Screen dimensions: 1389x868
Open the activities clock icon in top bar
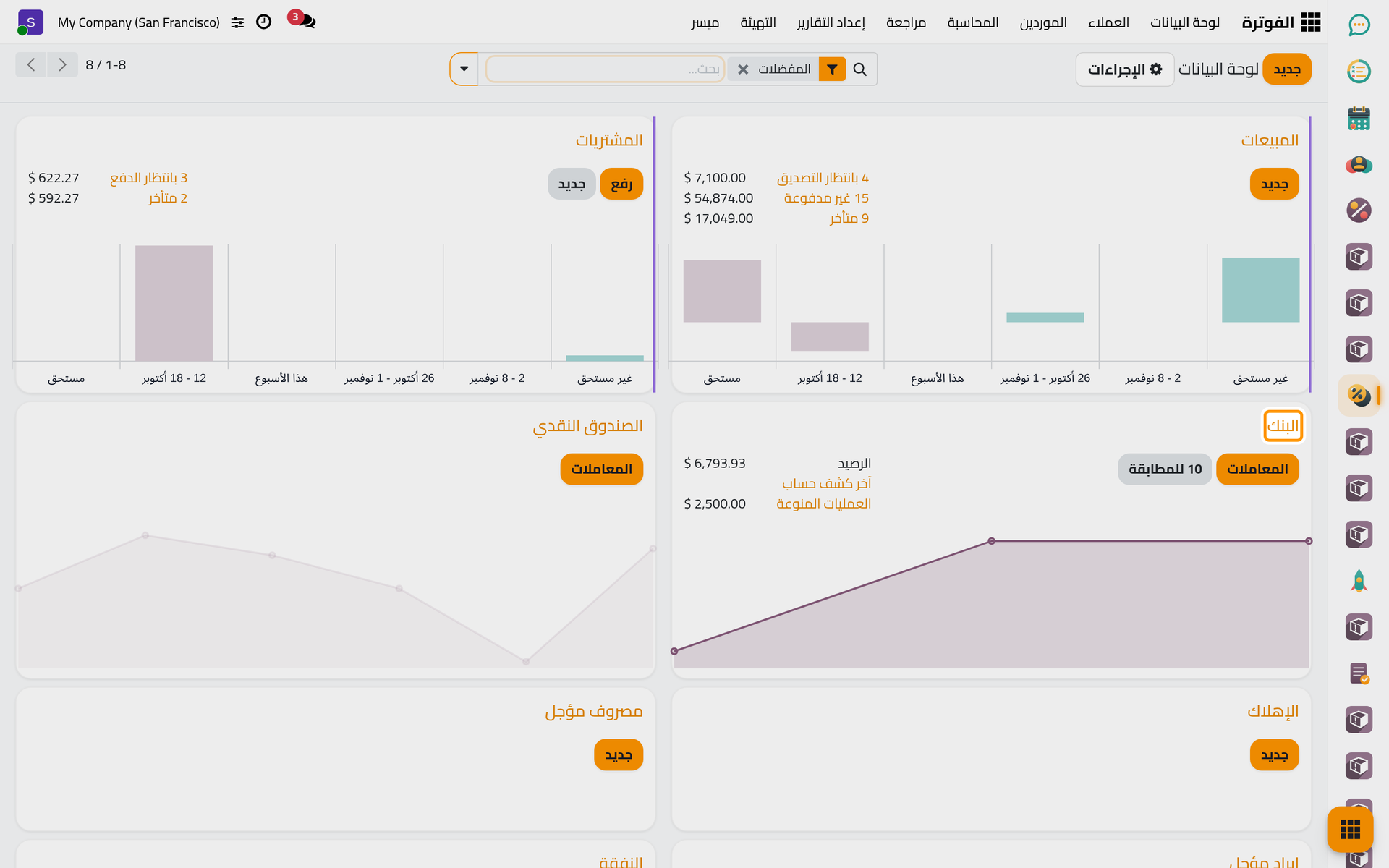tap(264, 22)
